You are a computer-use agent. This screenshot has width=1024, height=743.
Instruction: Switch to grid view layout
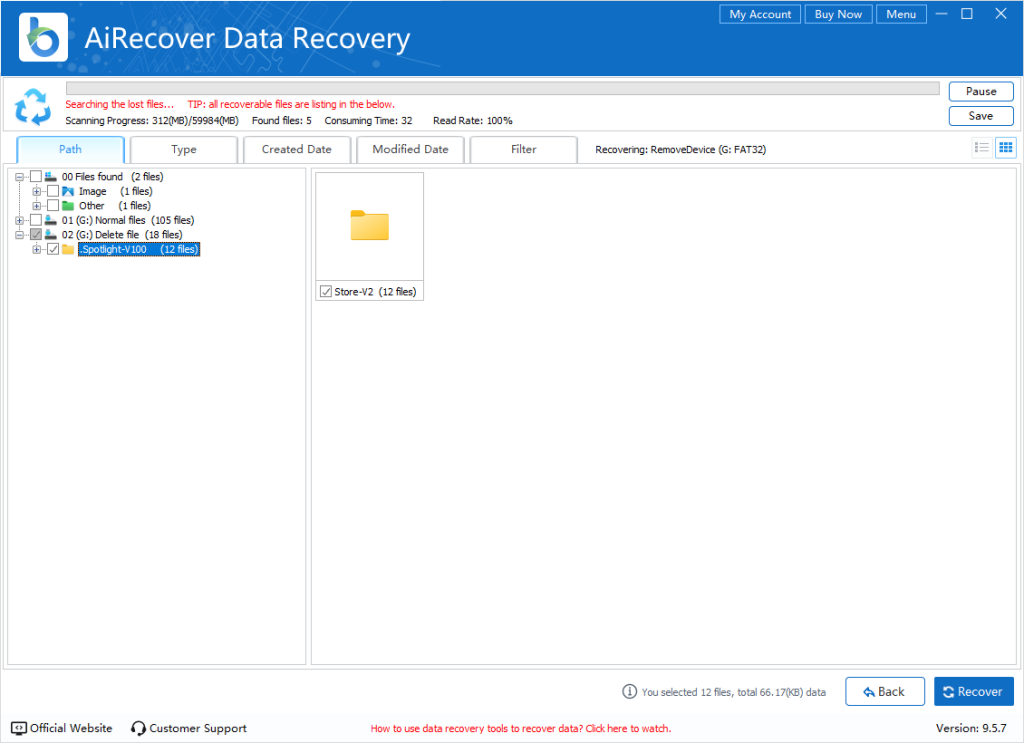[1006, 147]
